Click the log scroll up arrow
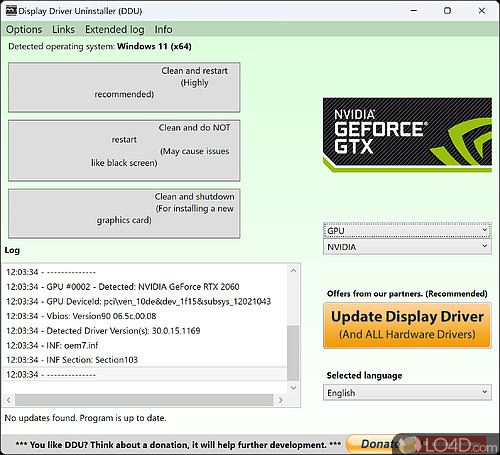 (x=293, y=271)
